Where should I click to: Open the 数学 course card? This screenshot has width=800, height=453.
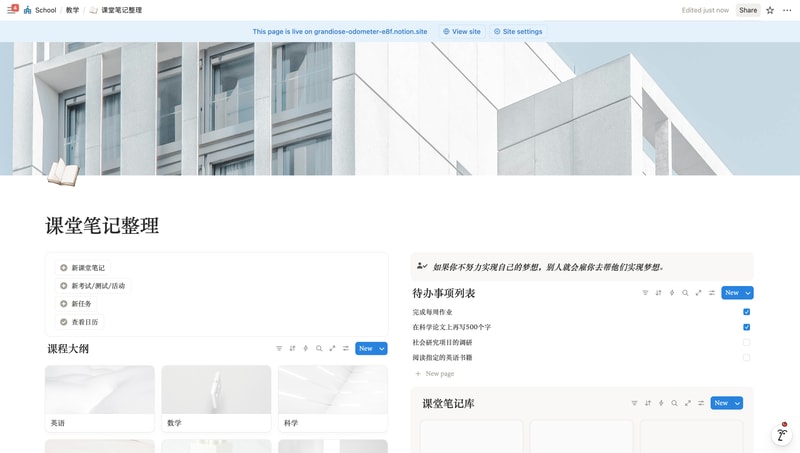click(216, 398)
